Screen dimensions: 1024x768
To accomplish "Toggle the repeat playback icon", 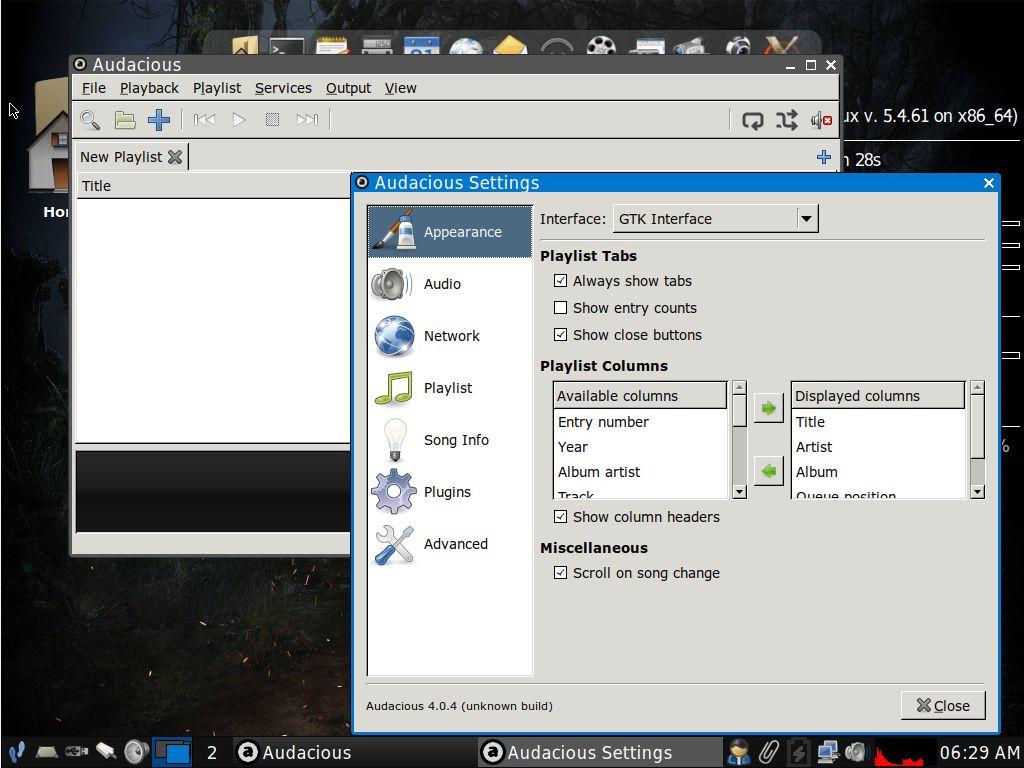I will (753, 120).
